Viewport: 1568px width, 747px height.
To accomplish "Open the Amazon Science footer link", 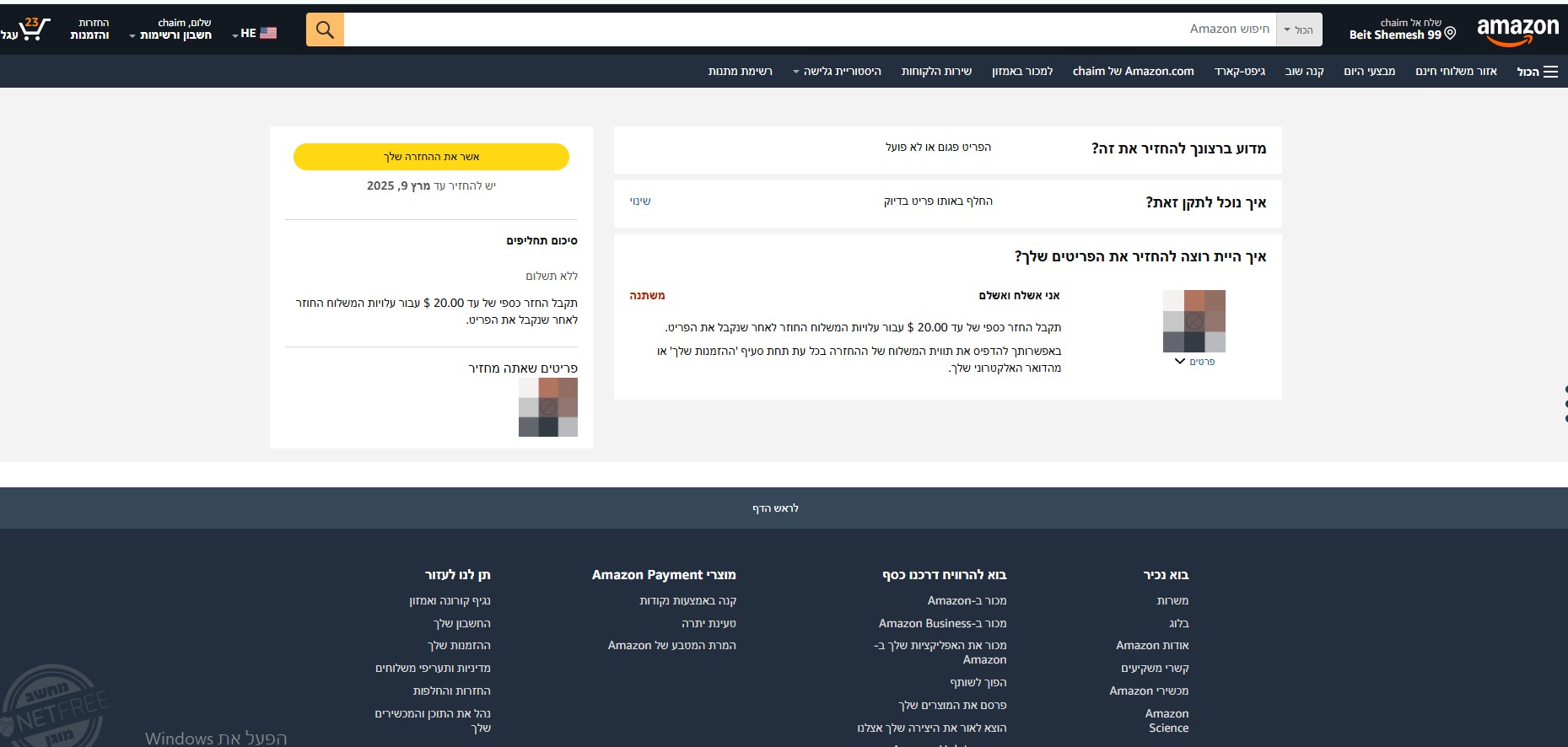I will tap(1167, 721).
